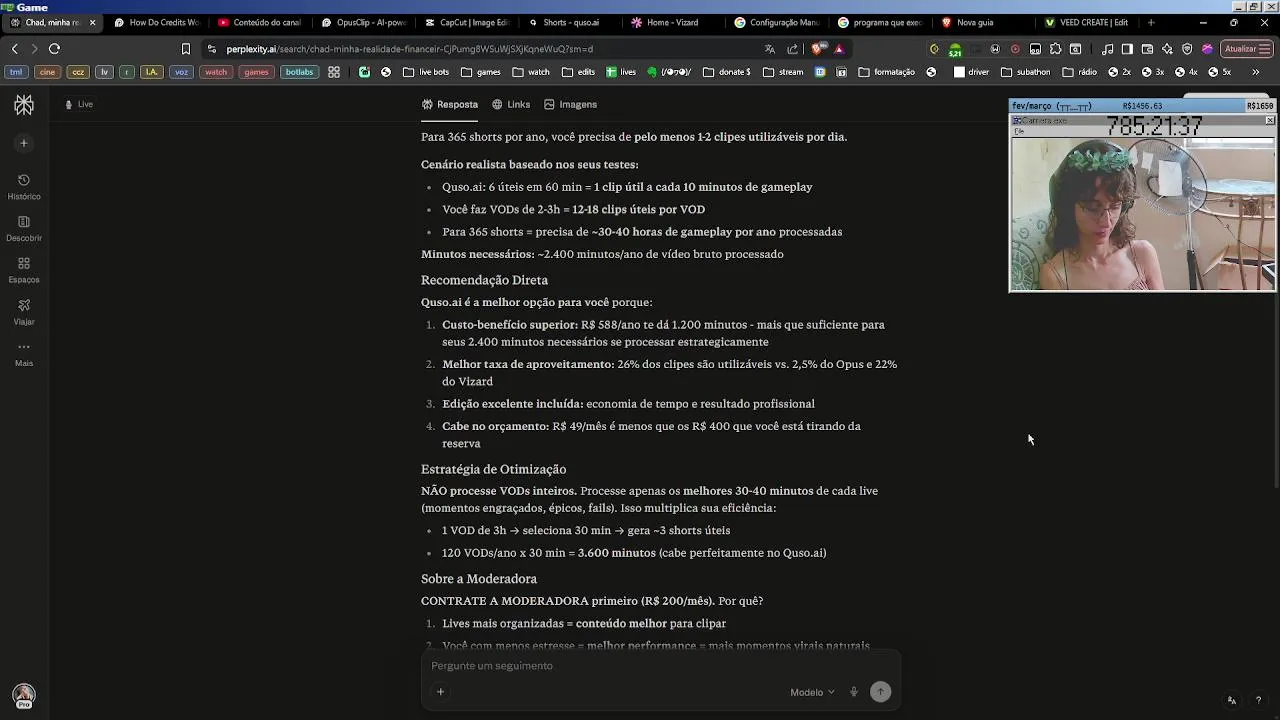
Task: Click the tml bookmark chip
Action: point(16,72)
